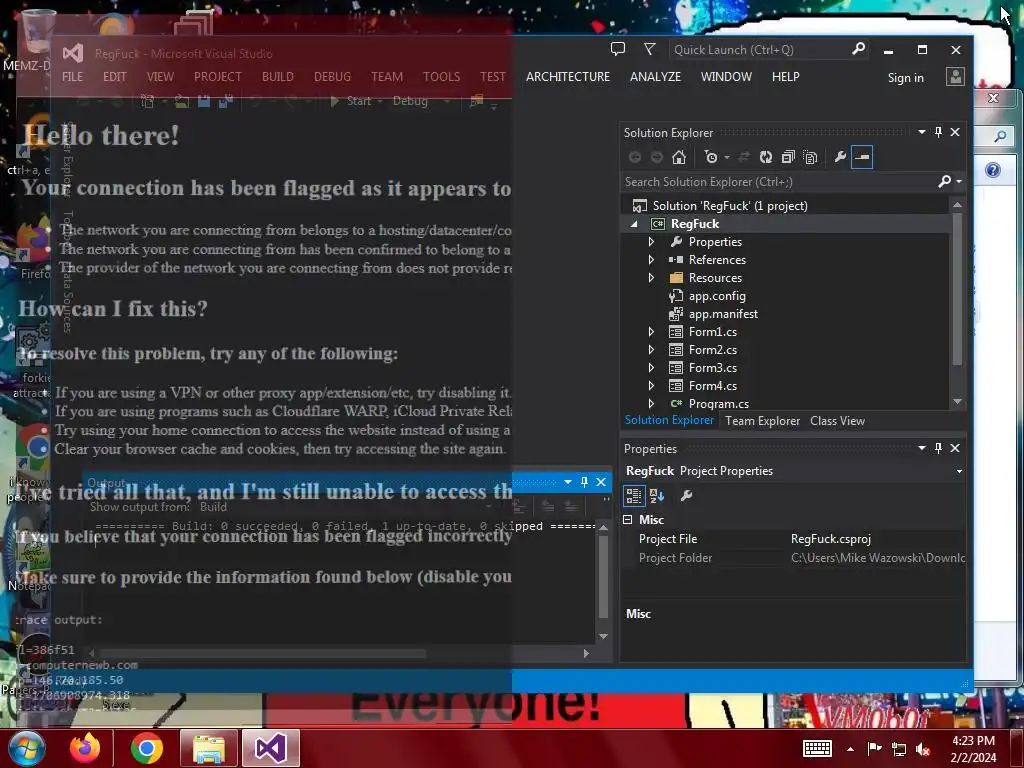Open search options dropdown in Solution Explorer
The height and width of the screenshot is (768, 1024).
[959, 182]
